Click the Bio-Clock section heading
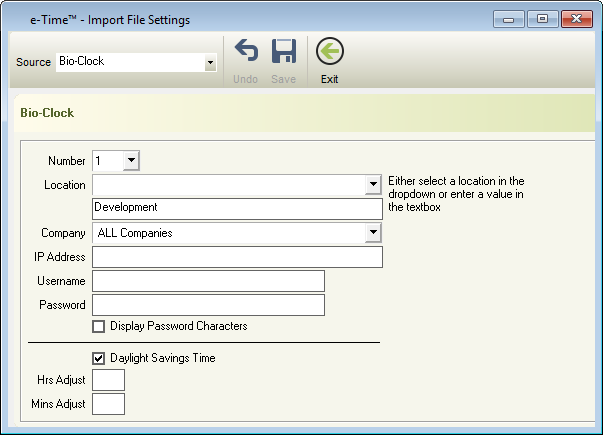Viewport: 603px width, 435px height. (x=47, y=113)
